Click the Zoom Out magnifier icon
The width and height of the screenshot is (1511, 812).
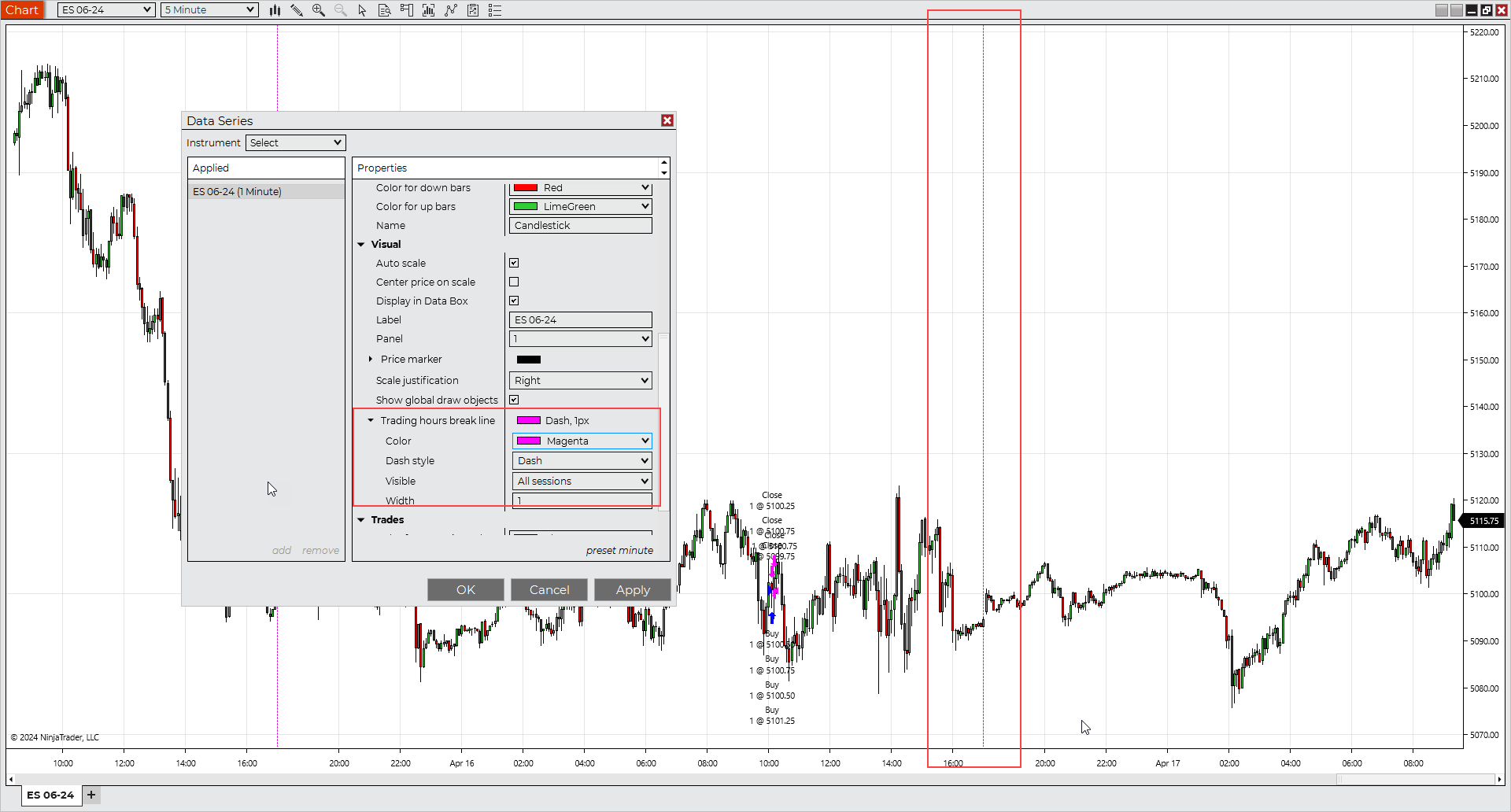[x=341, y=10]
